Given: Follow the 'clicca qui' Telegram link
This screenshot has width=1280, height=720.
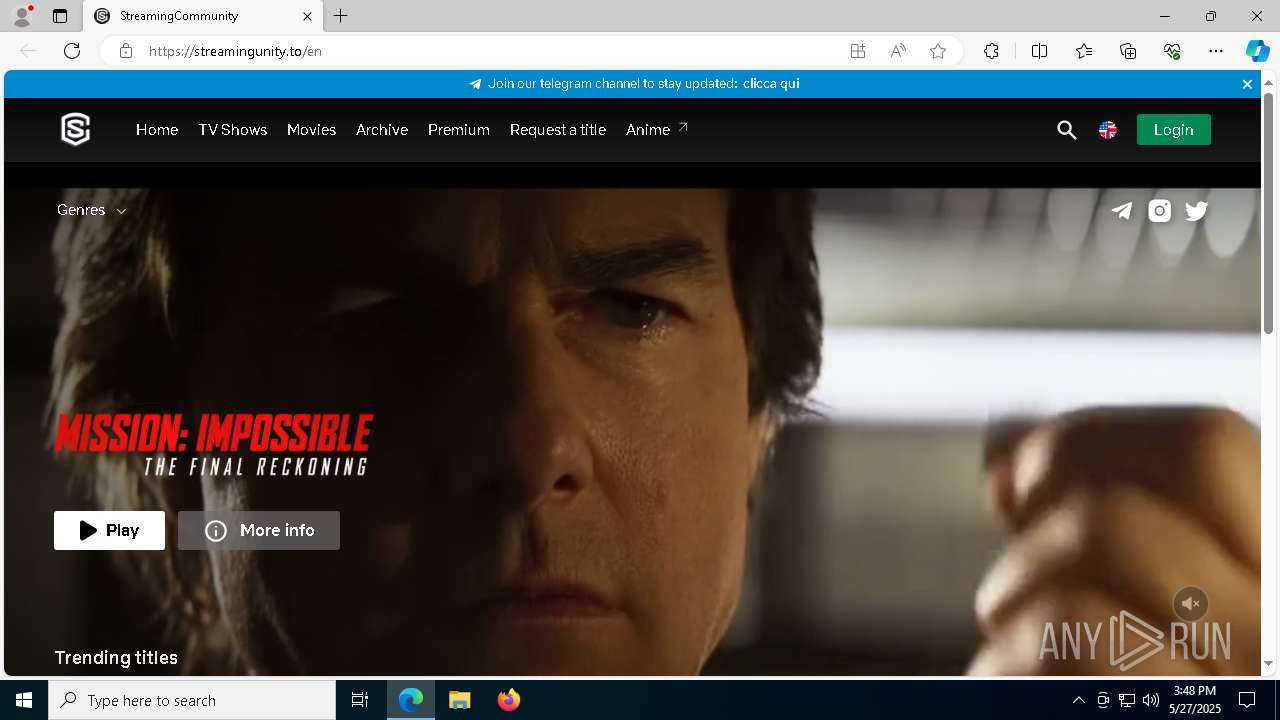Looking at the screenshot, I should (771, 84).
